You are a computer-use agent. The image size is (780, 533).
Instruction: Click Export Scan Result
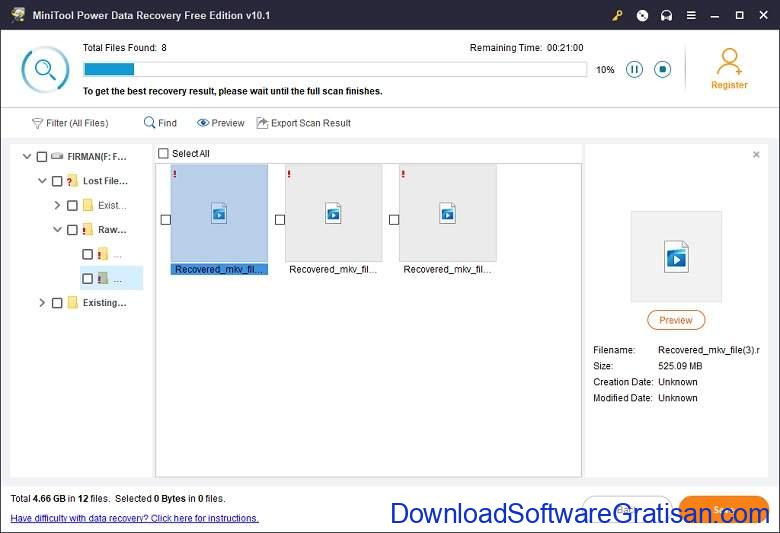303,123
